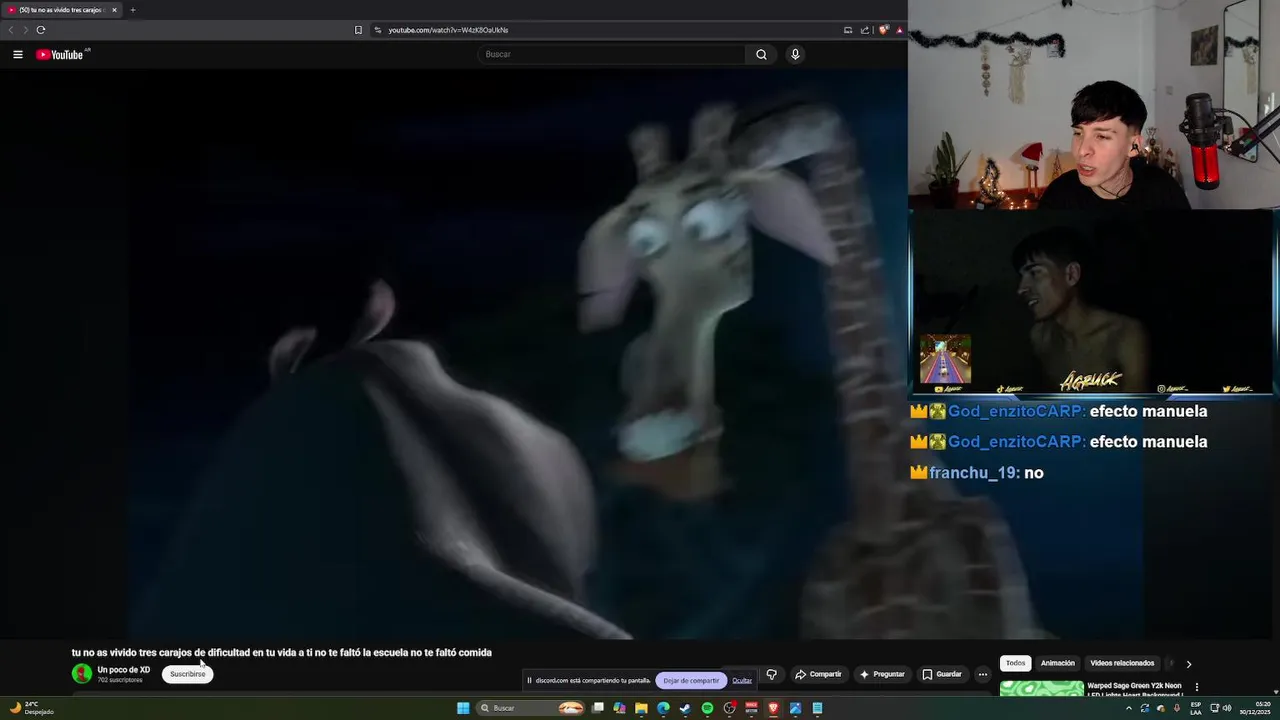1280x720 pixels.
Task: Click the YouTube search magnifier button
Action: pos(761,54)
